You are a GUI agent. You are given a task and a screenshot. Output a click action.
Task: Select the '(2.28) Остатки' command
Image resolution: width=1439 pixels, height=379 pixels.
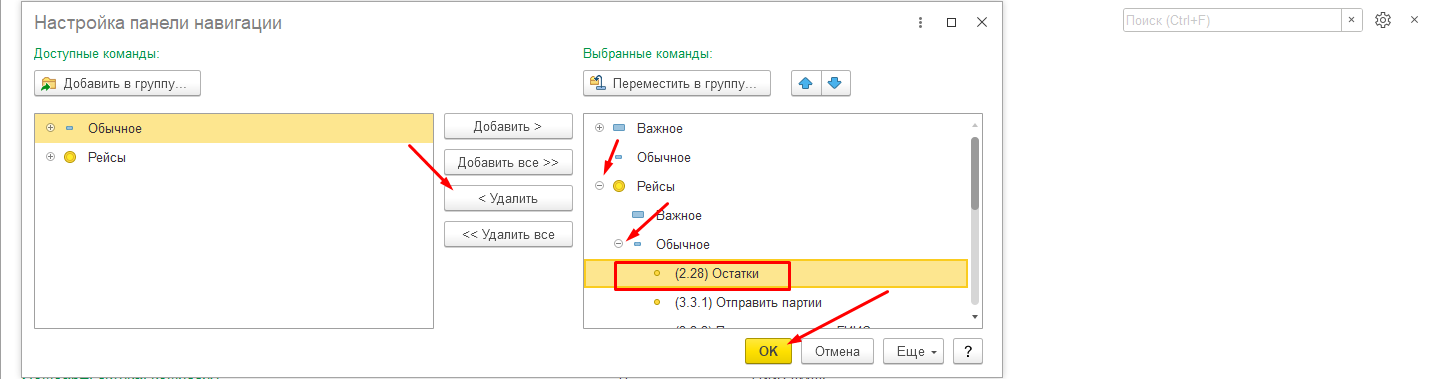click(776, 273)
